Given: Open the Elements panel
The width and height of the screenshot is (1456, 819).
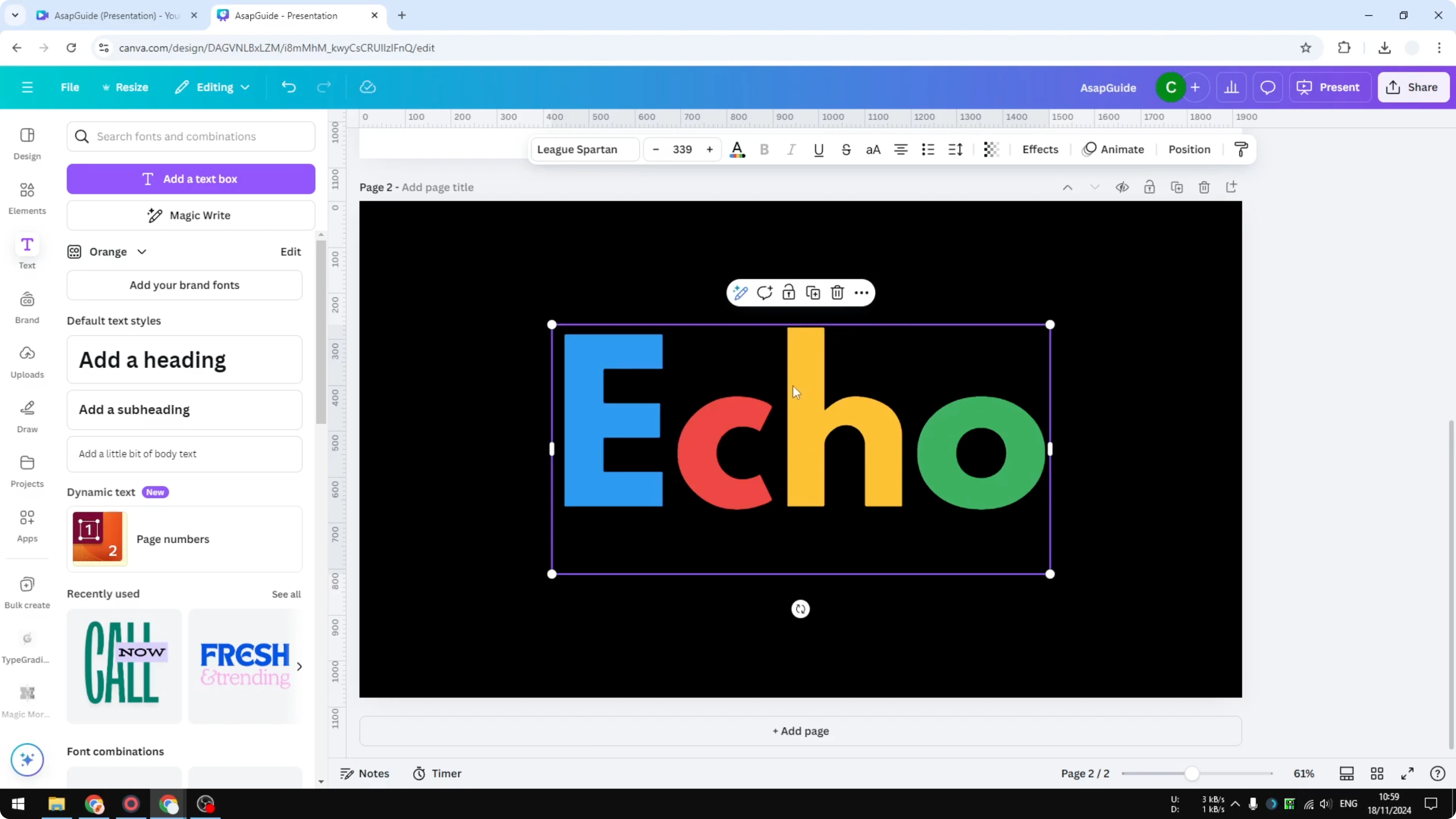Looking at the screenshot, I should 27,198.
